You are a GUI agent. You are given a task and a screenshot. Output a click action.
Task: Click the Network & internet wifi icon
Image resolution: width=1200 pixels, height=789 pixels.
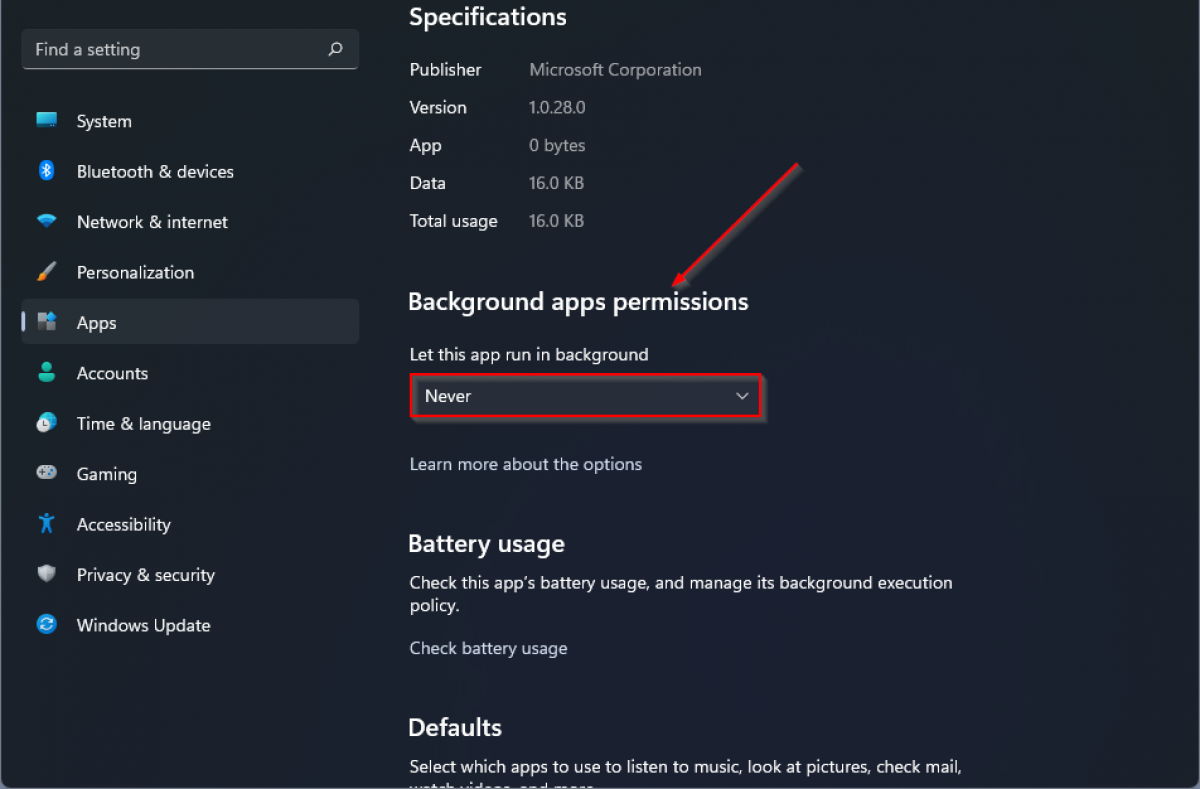click(46, 221)
